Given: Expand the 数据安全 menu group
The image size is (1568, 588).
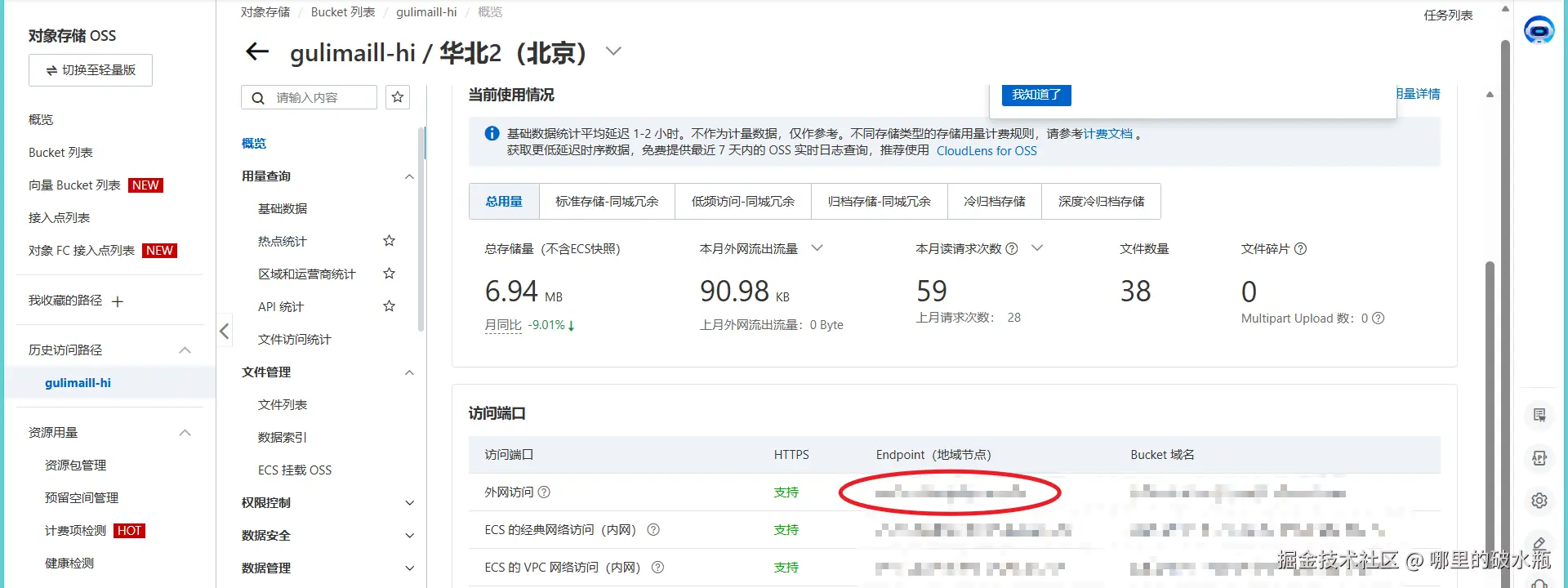Looking at the screenshot, I should pyautogui.click(x=410, y=536).
